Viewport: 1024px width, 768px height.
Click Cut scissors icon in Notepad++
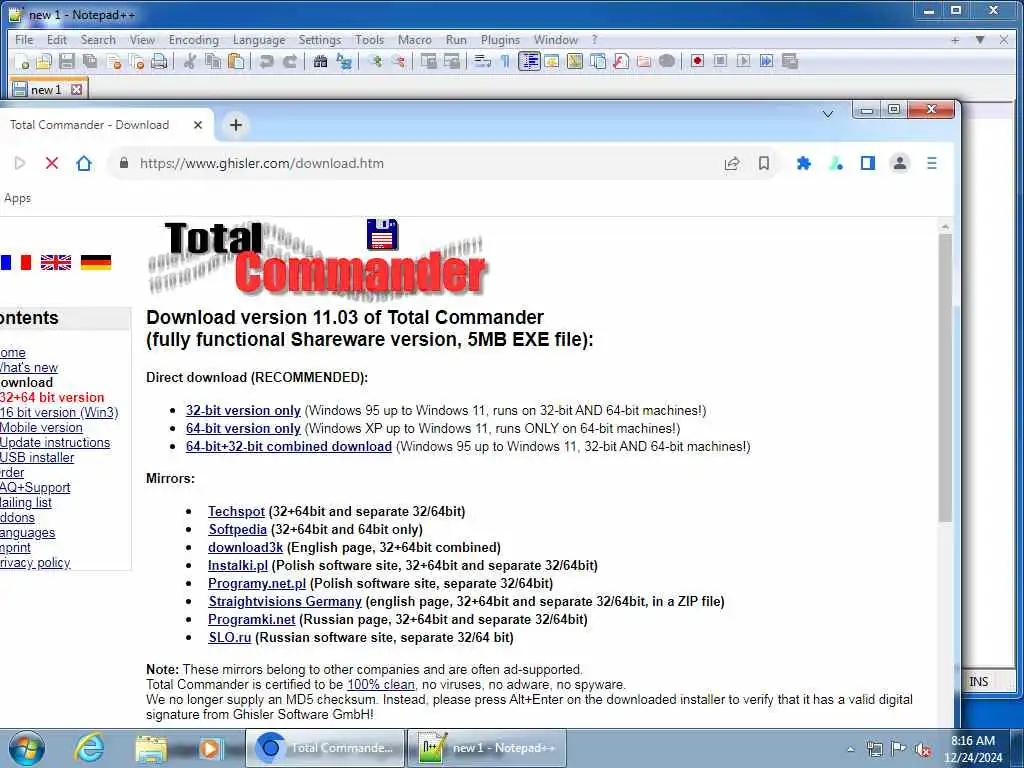pos(190,61)
